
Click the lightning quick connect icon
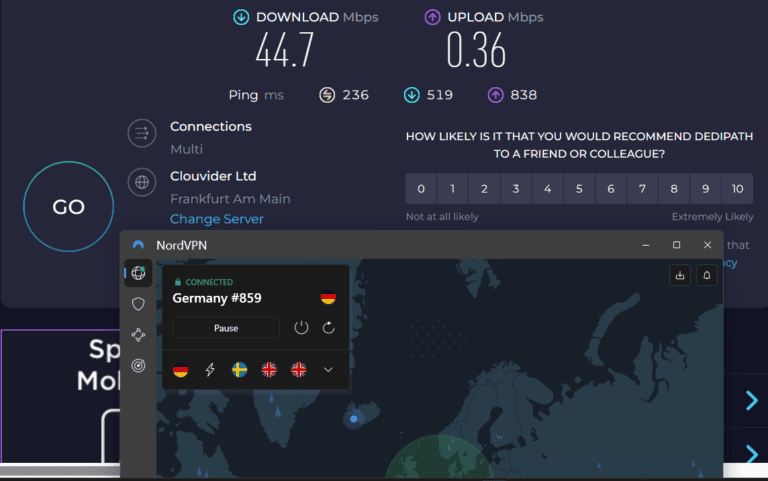point(210,370)
